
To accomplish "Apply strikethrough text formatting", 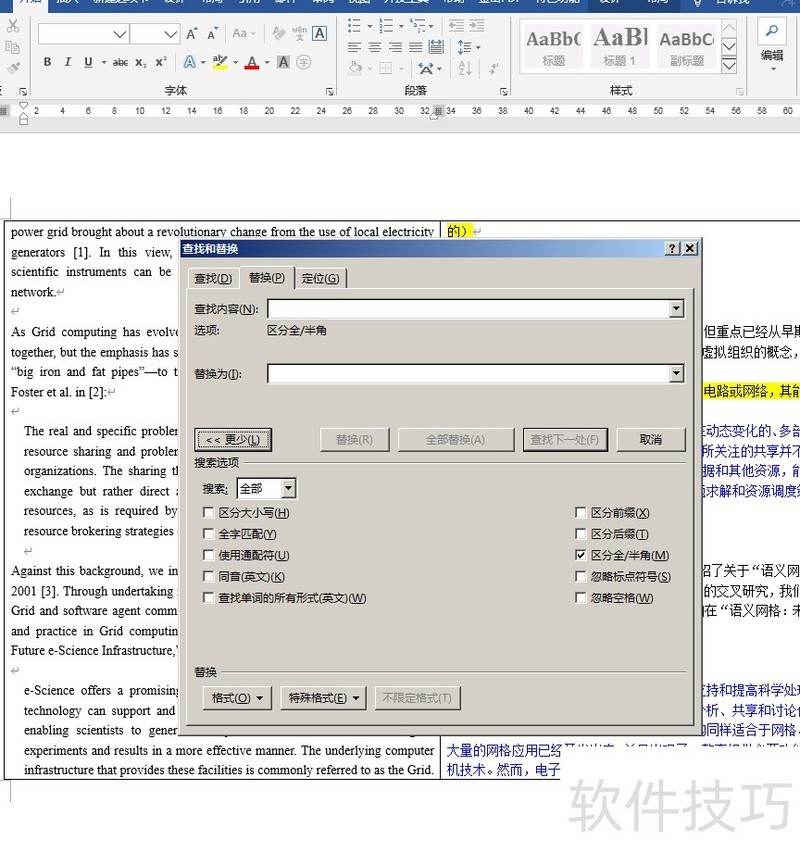I will coord(120,62).
